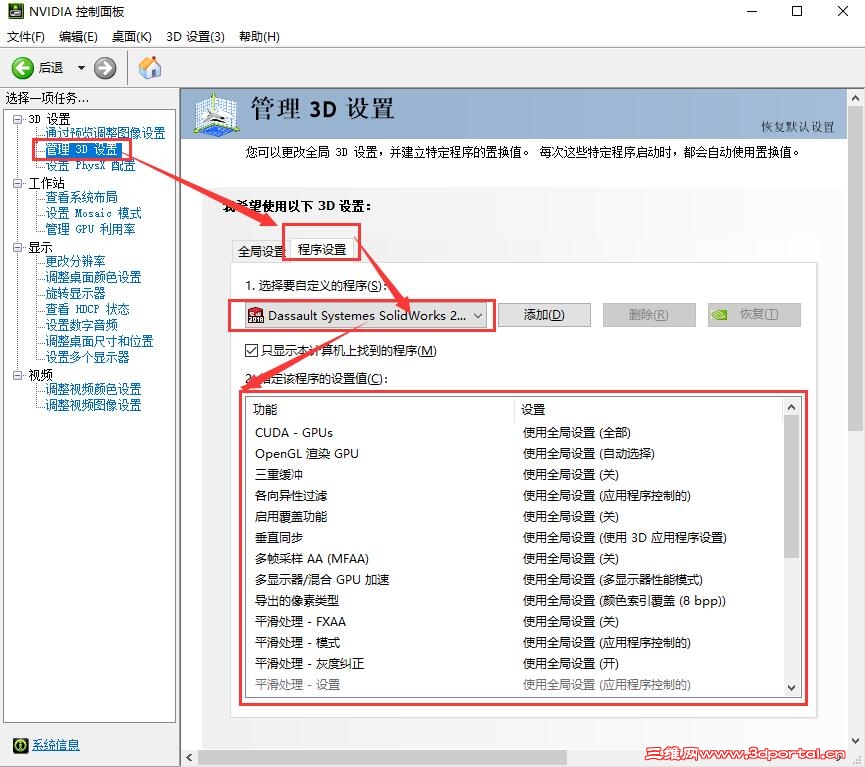Click the 恢复(T) button
Viewport: 865px width, 767px height.
754,315
